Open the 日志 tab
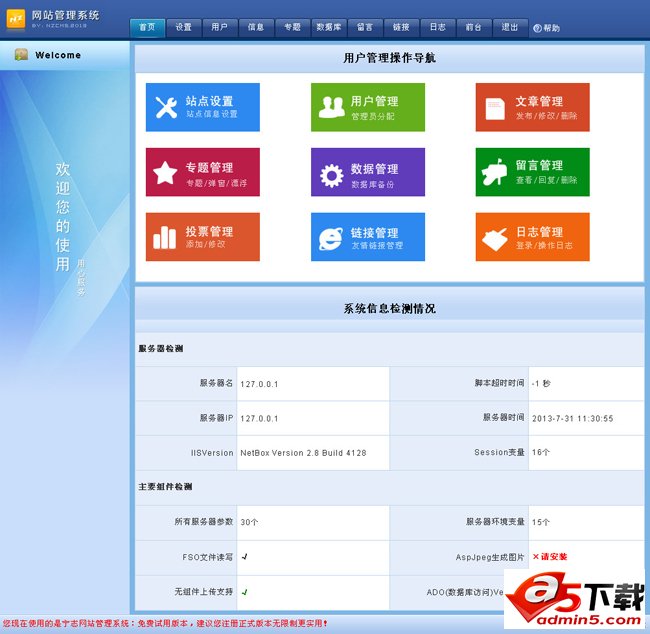This screenshot has width=650, height=634. tap(437, 27)
